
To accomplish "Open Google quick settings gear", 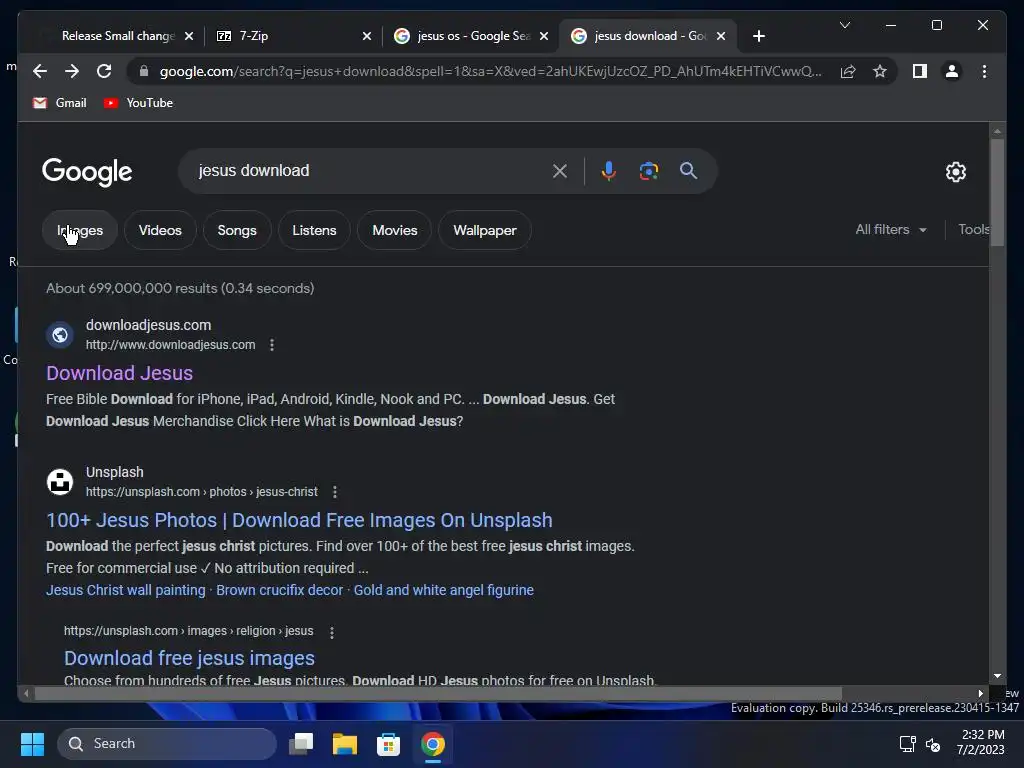I will click(x=955, y=172).
